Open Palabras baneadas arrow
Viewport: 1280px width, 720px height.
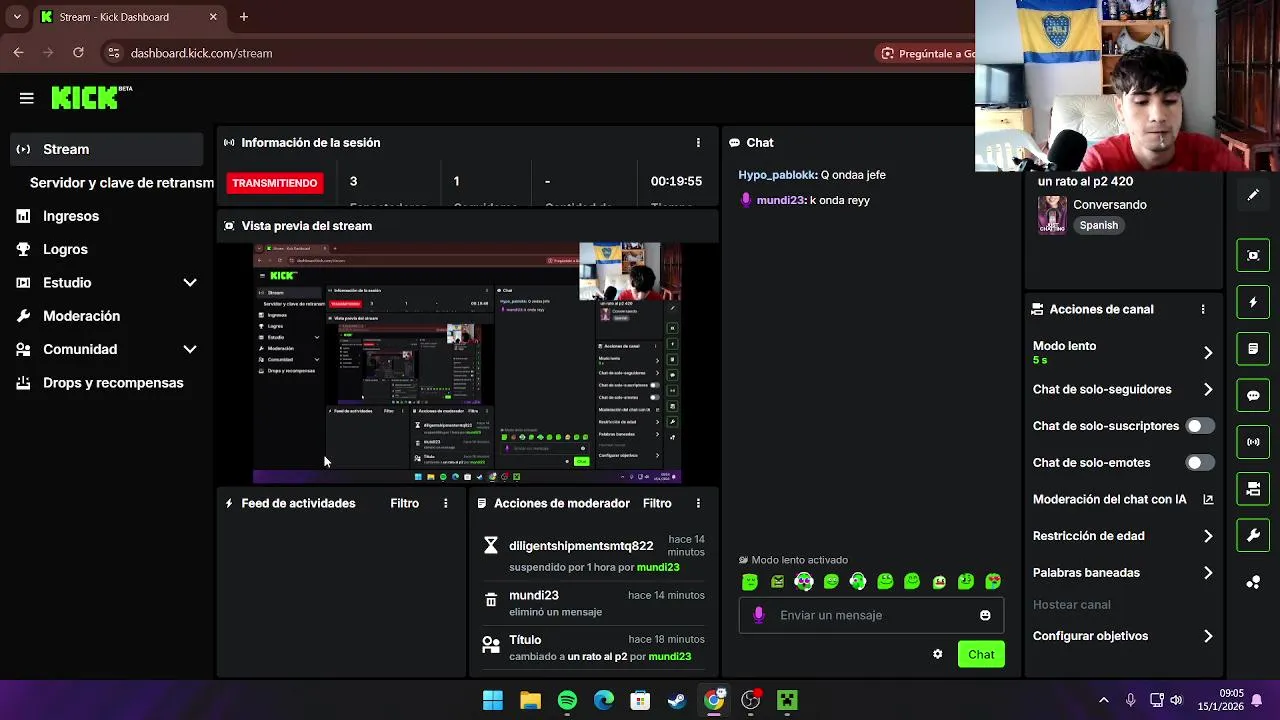pyautogui.click(x=1208, y=573)
